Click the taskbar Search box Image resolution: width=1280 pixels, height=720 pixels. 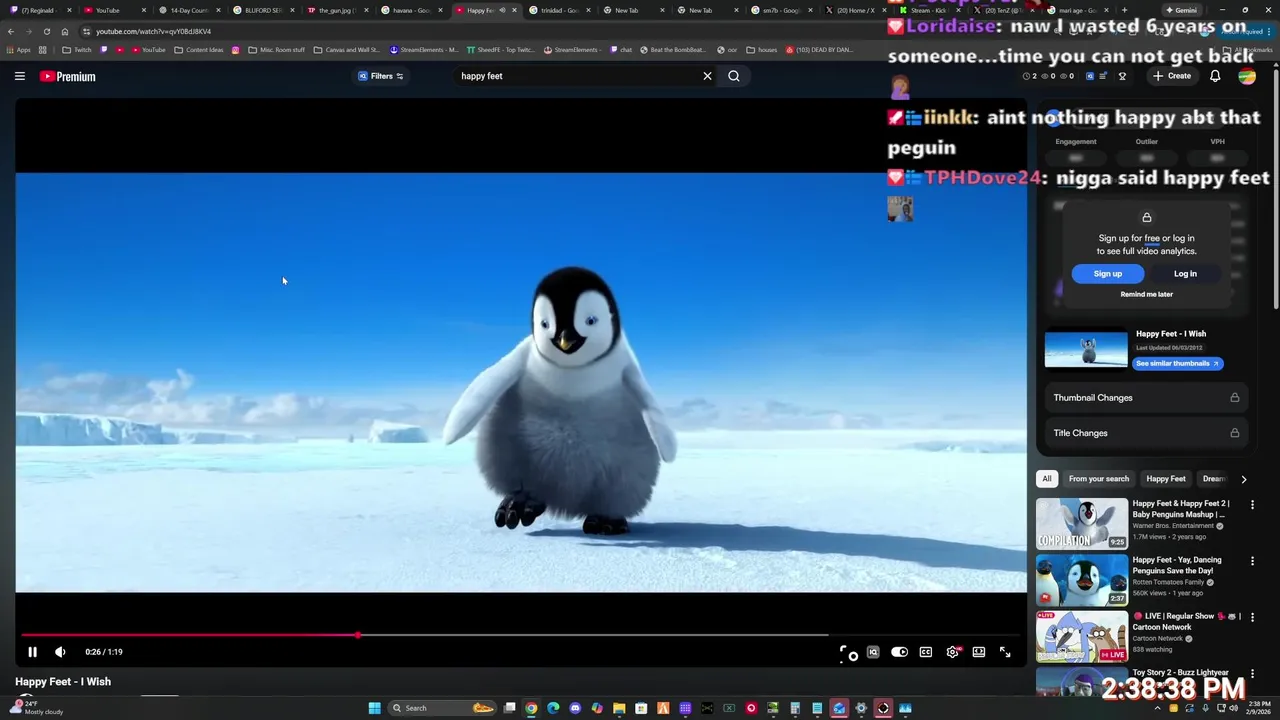(x=442, y=708)
